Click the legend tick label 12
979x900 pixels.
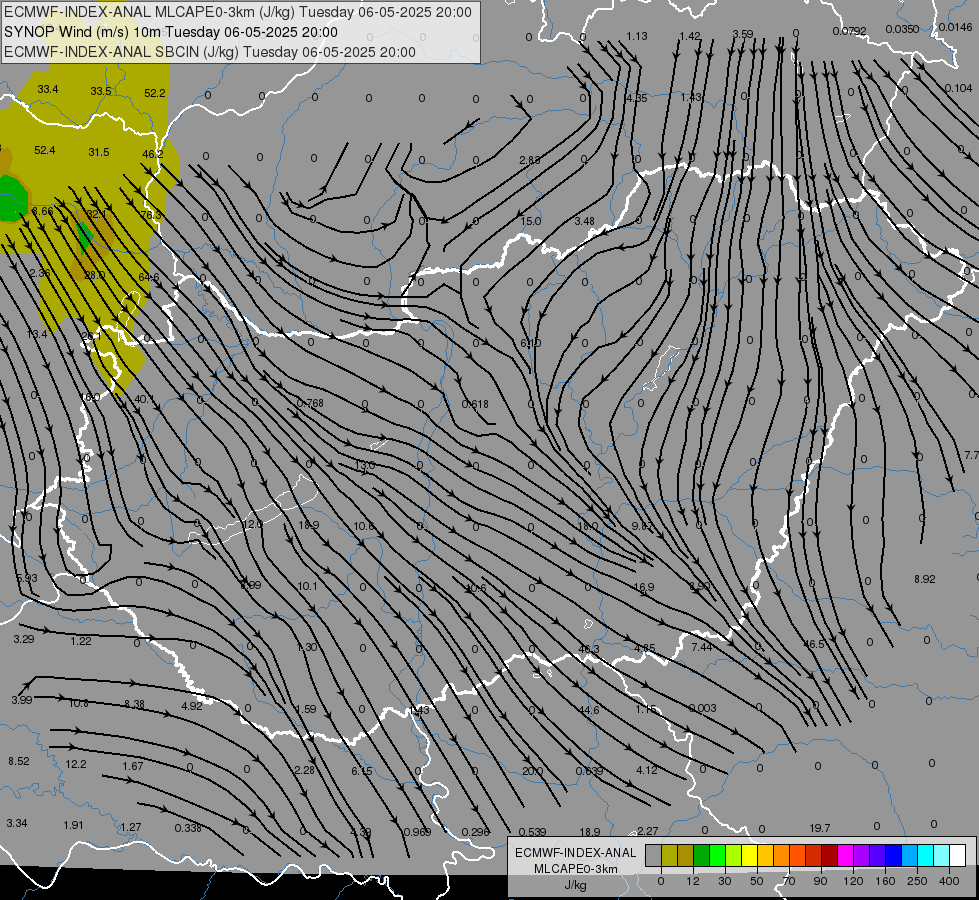click(x=693, y=881)
